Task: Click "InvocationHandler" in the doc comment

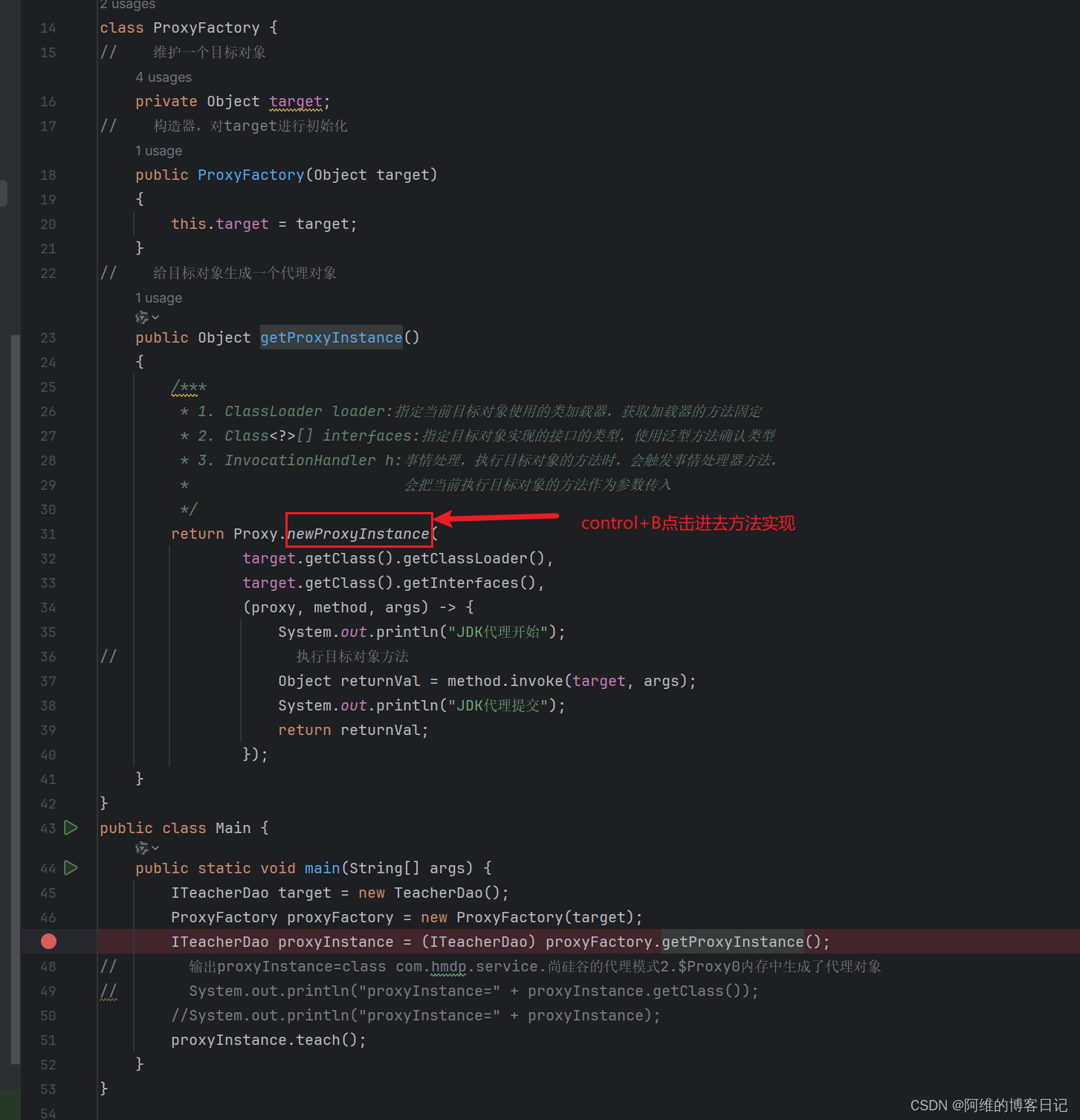Action: click(300, 460)
